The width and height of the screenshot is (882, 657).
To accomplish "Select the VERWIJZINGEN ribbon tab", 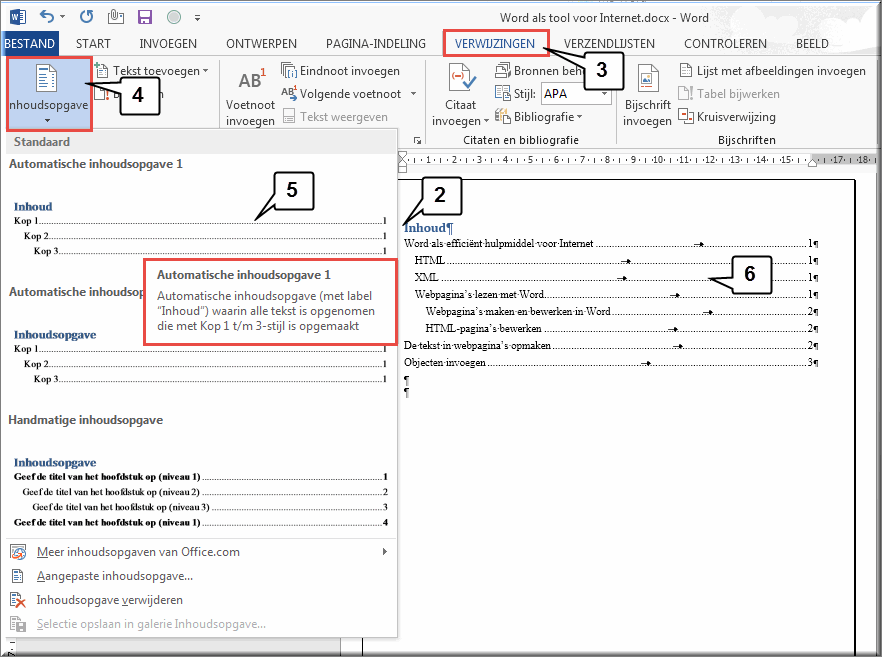I will [495, 43].
